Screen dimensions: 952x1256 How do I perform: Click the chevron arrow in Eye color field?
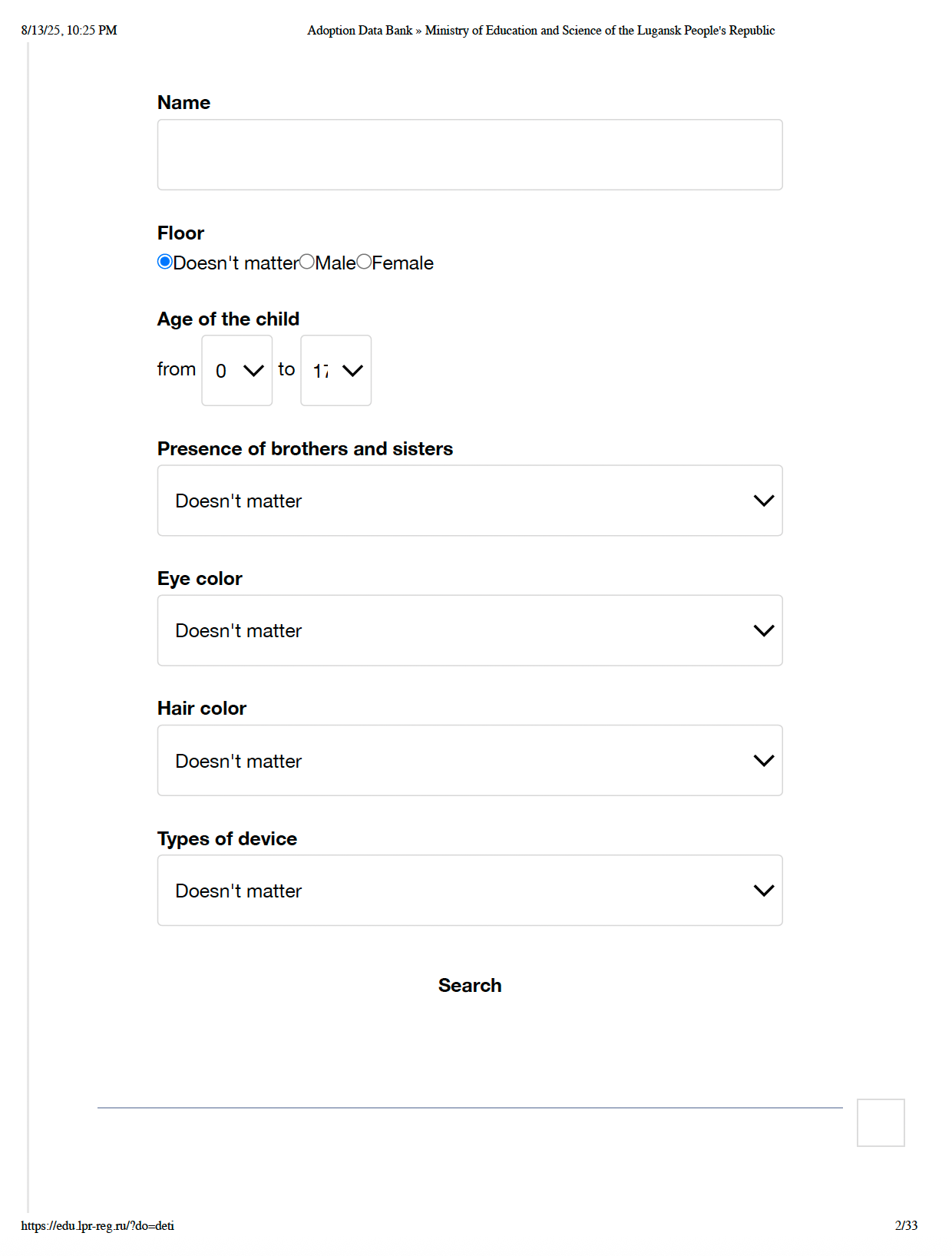click(x=764, y=630)
